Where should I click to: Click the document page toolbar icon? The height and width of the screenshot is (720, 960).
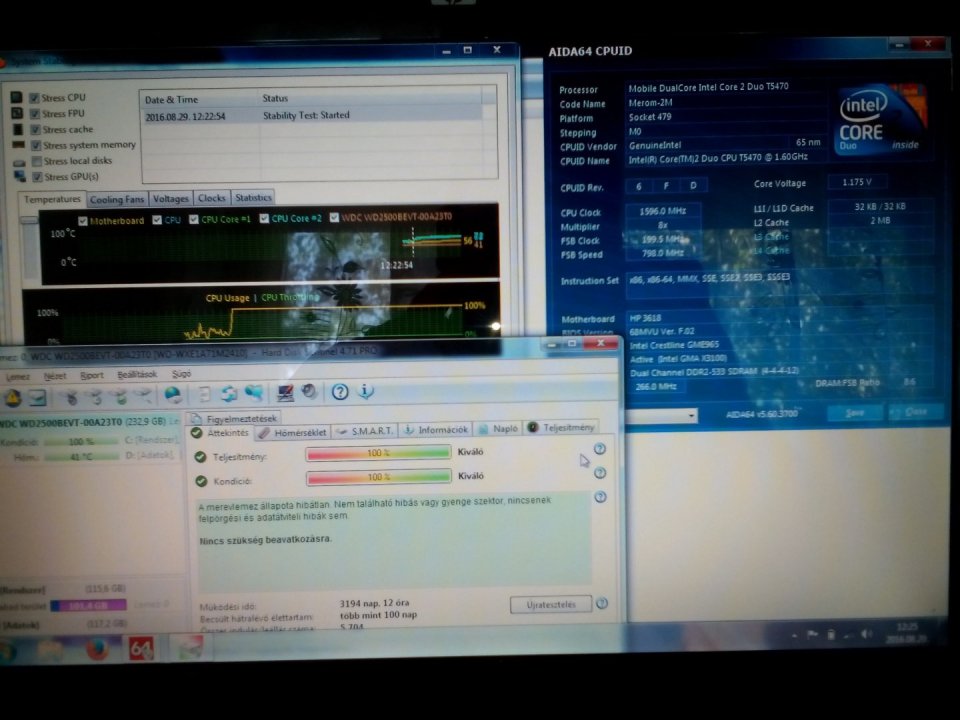pyautogui.click(x=204, y=394)
